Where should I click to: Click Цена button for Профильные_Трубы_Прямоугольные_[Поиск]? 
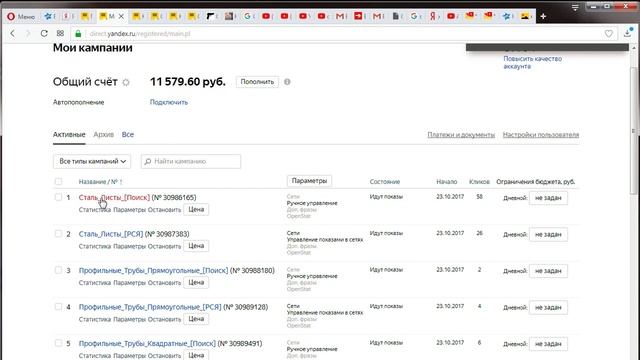coord(196,282)
